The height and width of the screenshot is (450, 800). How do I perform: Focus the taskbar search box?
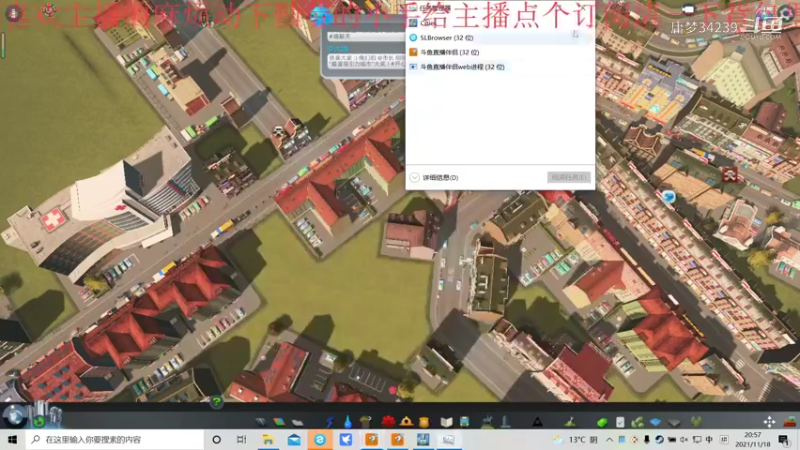click(x=115, y=439)
